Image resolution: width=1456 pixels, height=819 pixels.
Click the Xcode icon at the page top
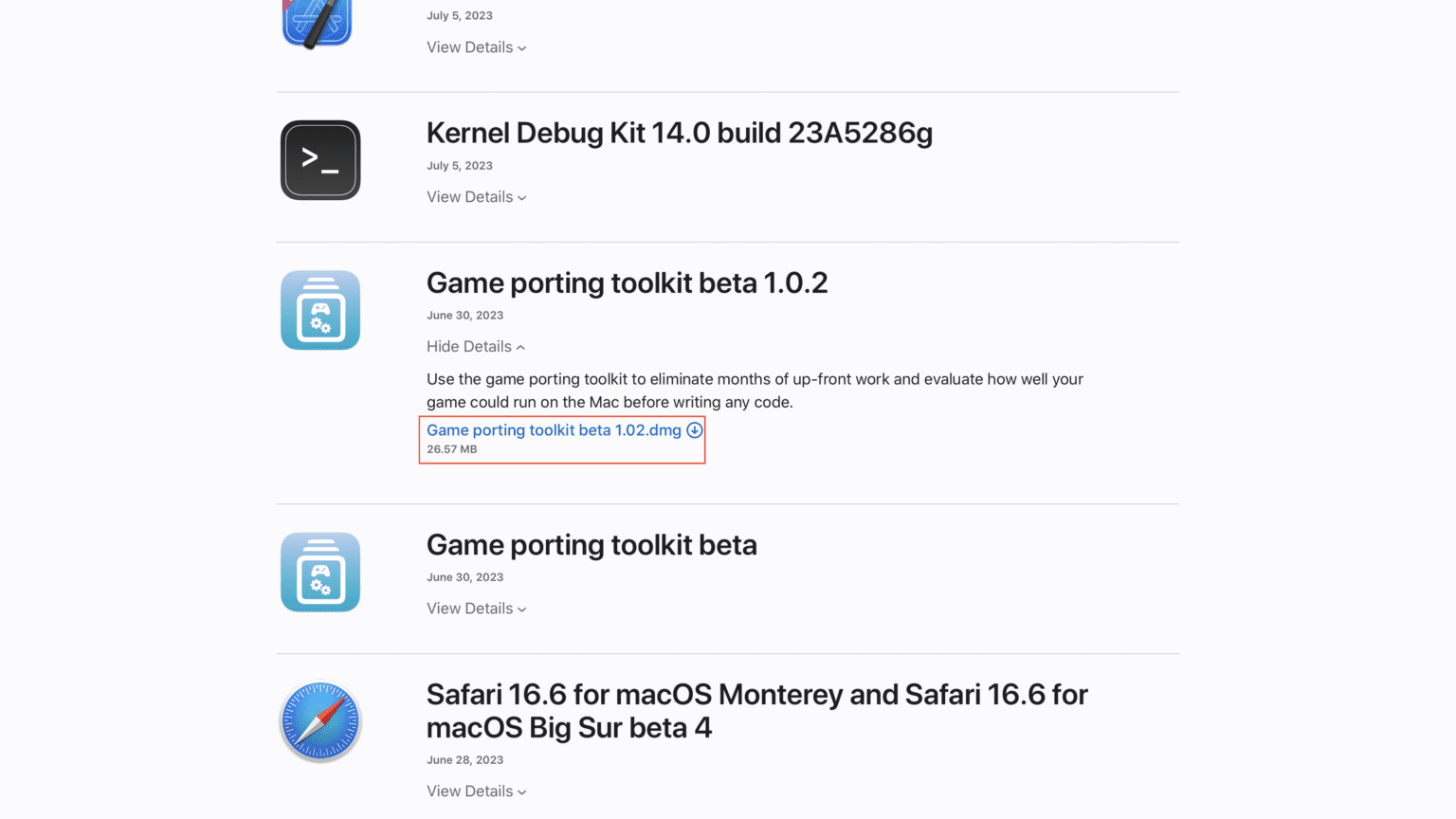pyautogui.click(x=317, y=19)
